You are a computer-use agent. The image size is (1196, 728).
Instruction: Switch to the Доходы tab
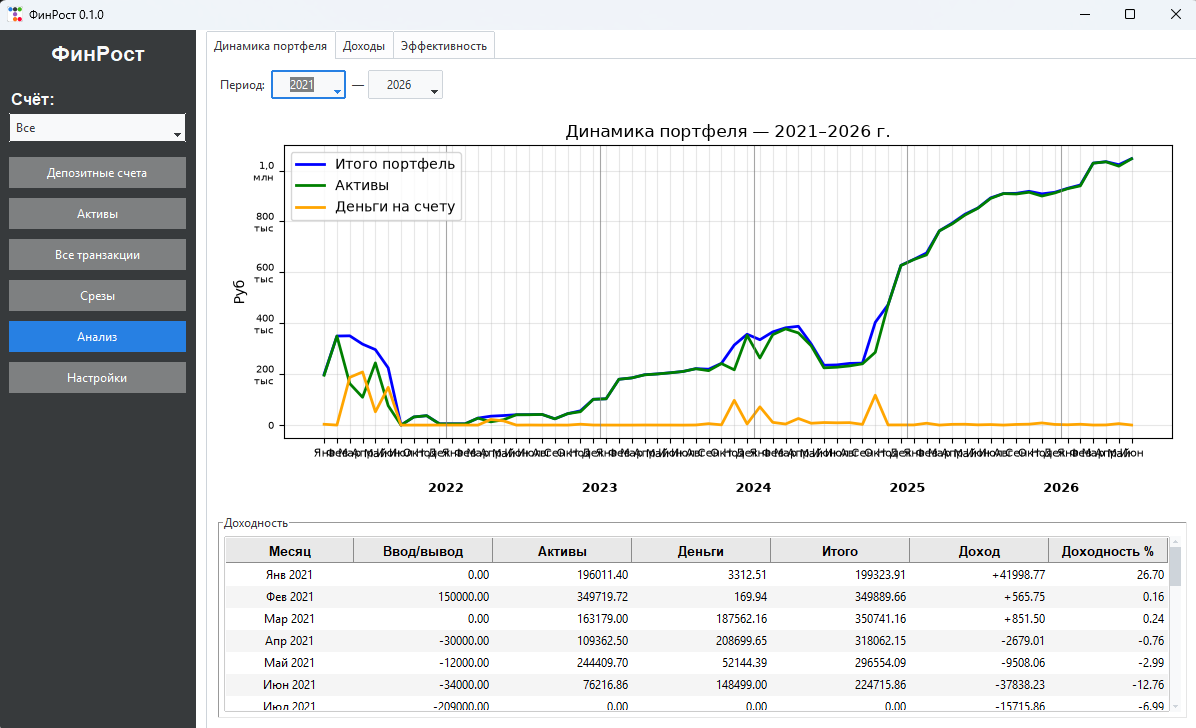[x=364, y=46]
